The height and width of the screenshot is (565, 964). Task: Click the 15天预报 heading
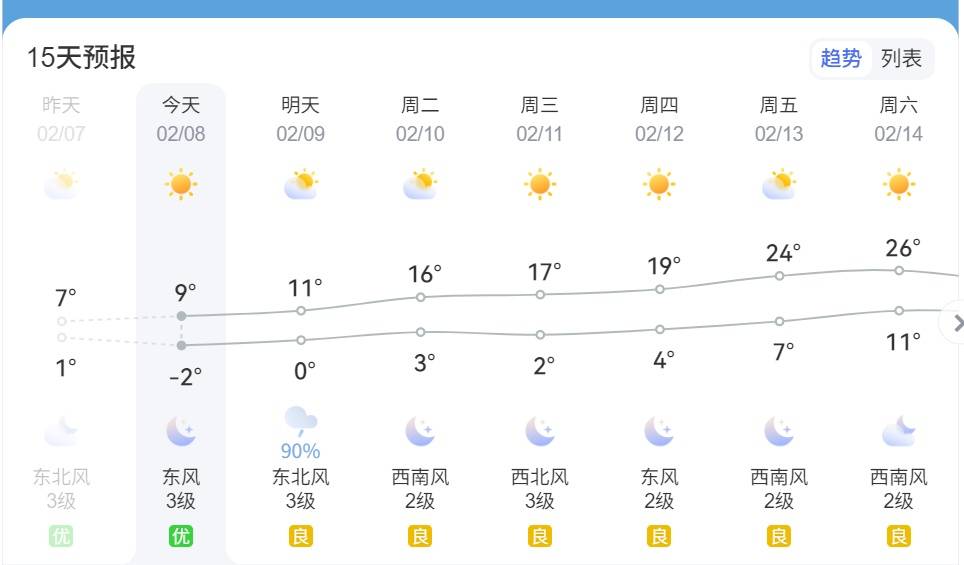[x=81, y=57]
